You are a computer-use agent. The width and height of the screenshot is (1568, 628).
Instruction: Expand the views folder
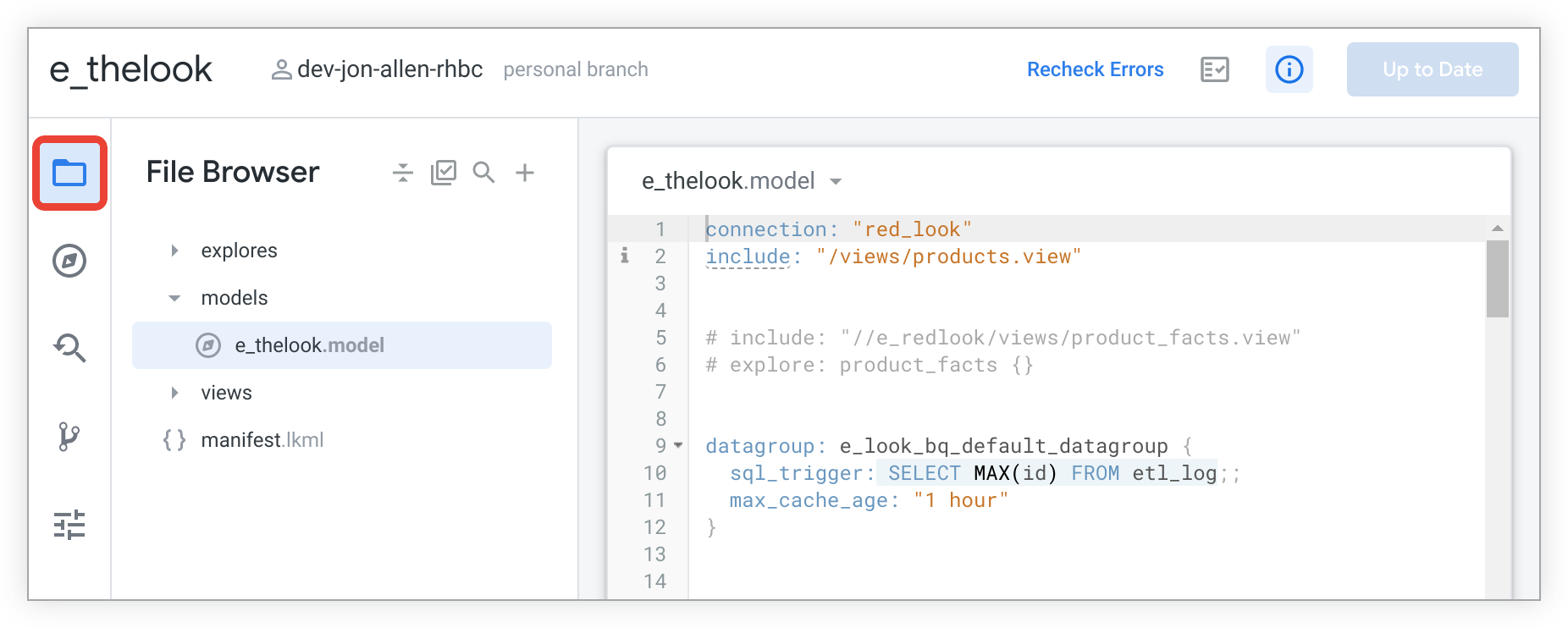tap(174, 393)
